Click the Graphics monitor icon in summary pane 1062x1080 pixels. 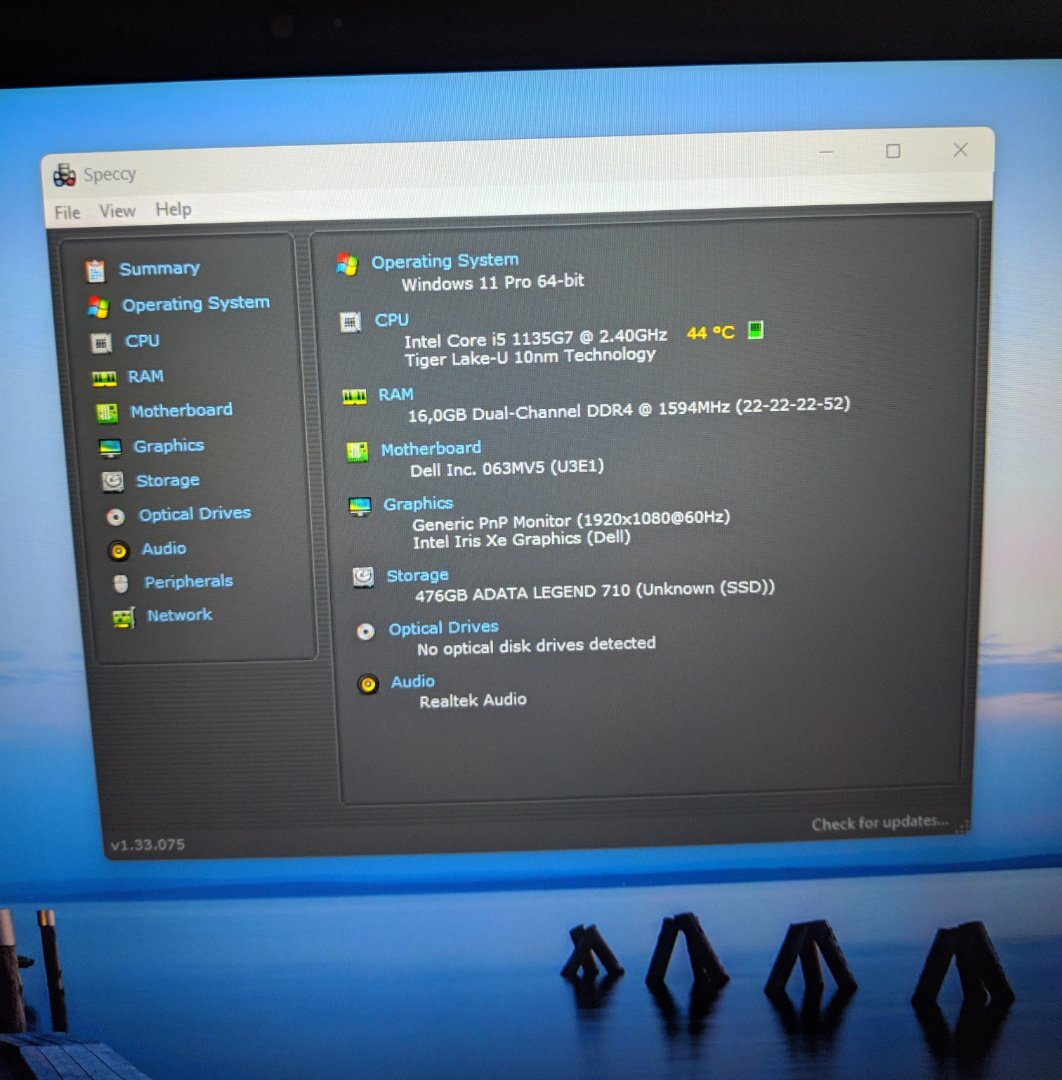coord(360,507)
